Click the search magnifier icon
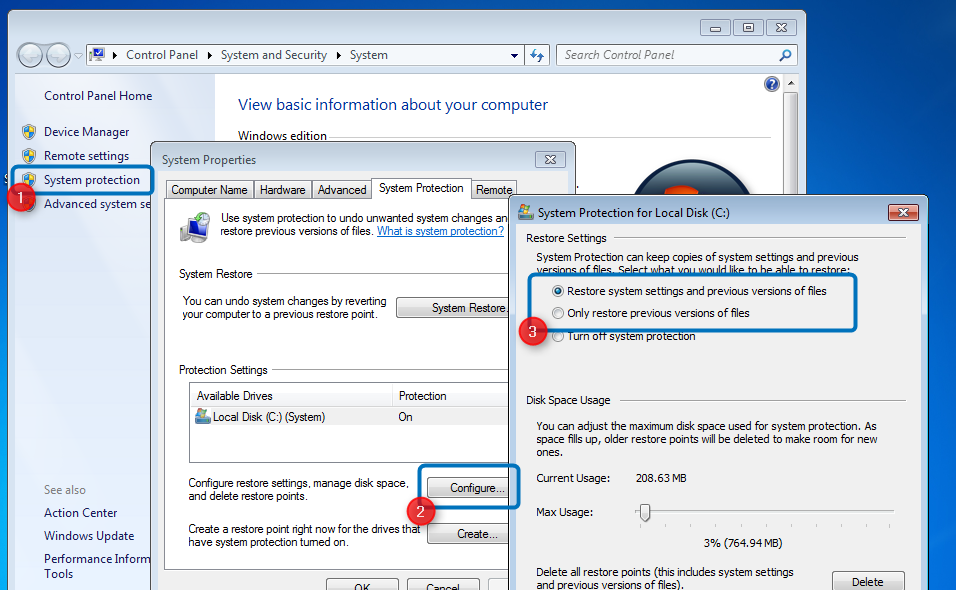This screenshot has height=590, width=956. tap(785, 55)
